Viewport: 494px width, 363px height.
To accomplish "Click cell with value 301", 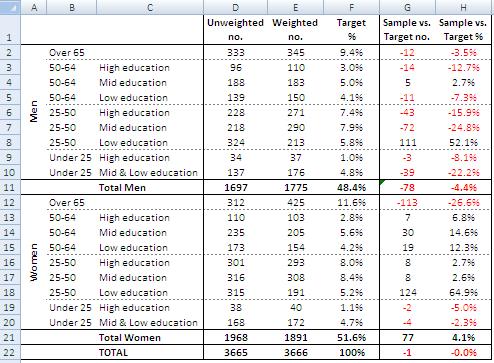I will (x=235, y=262).
